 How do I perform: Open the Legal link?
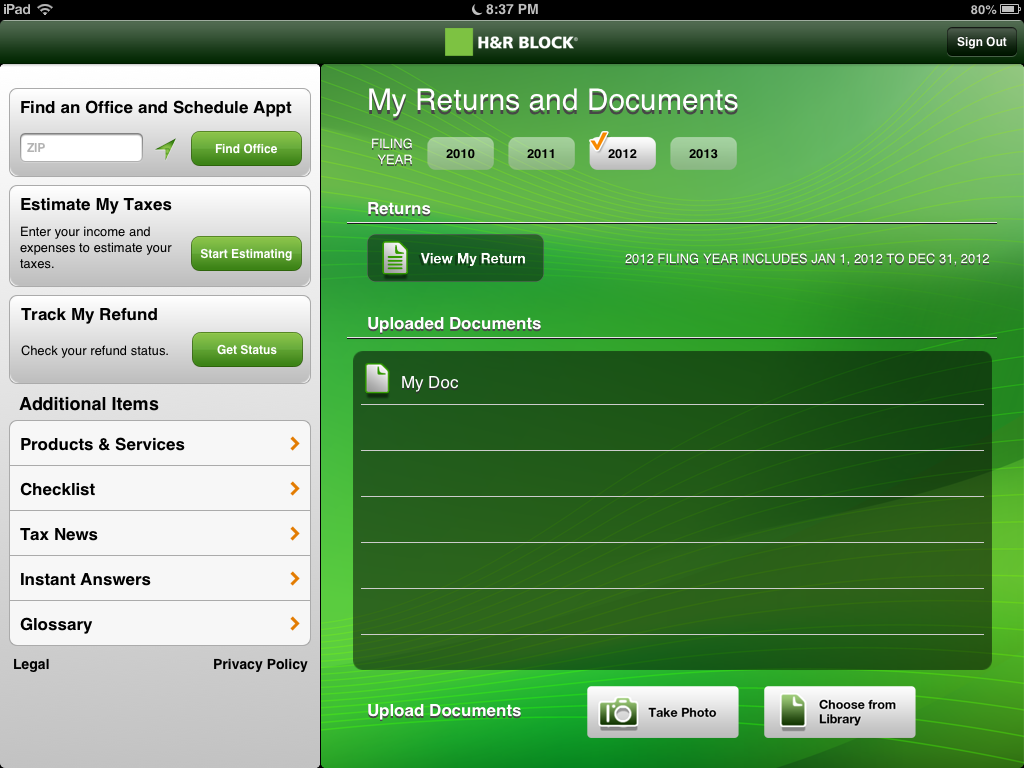tap(31, 664)
